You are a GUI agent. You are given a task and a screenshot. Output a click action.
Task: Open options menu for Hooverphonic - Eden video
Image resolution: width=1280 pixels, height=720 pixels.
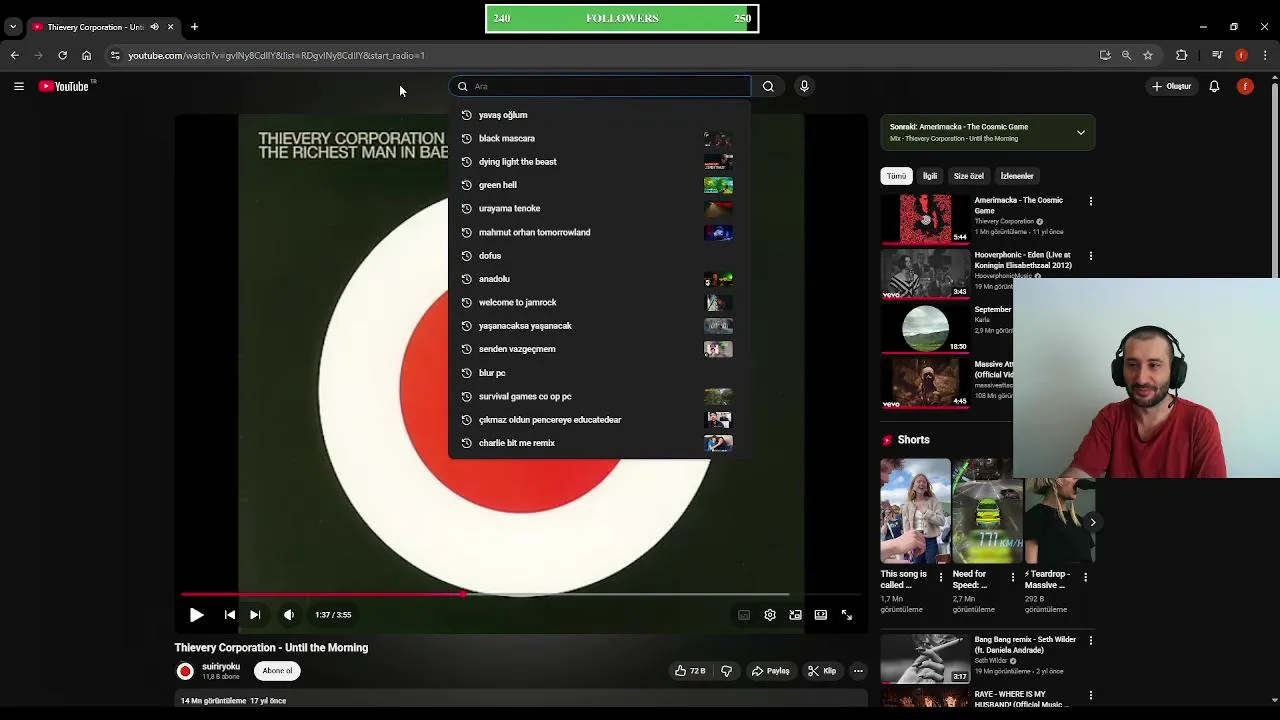click(x=1091, y=256)
